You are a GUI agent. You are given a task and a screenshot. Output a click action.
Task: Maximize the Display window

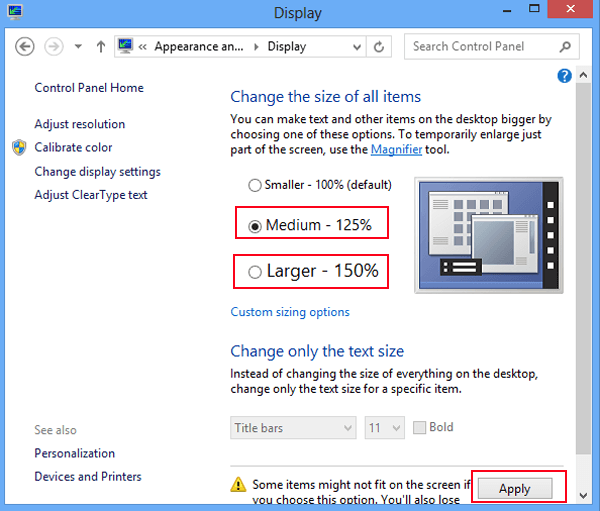[534, 9]
